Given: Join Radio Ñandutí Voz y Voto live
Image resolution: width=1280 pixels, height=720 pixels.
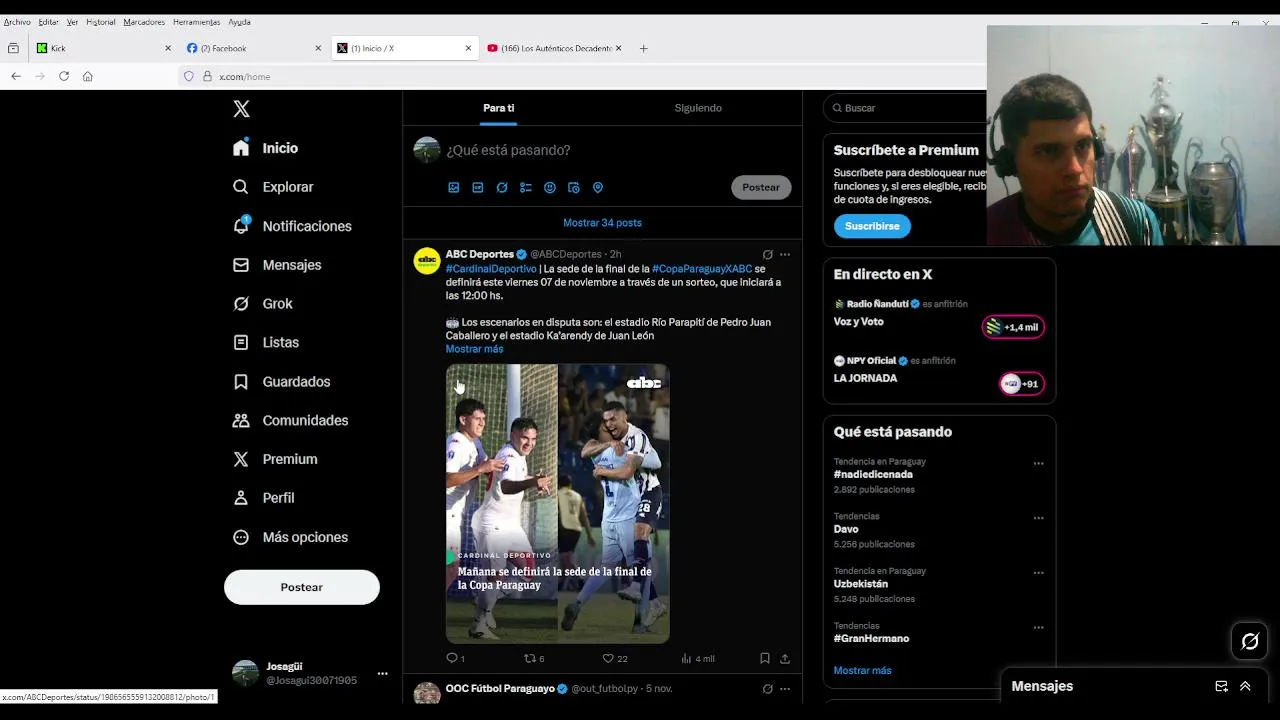Looking at the screenshot, I should 1013,327.
